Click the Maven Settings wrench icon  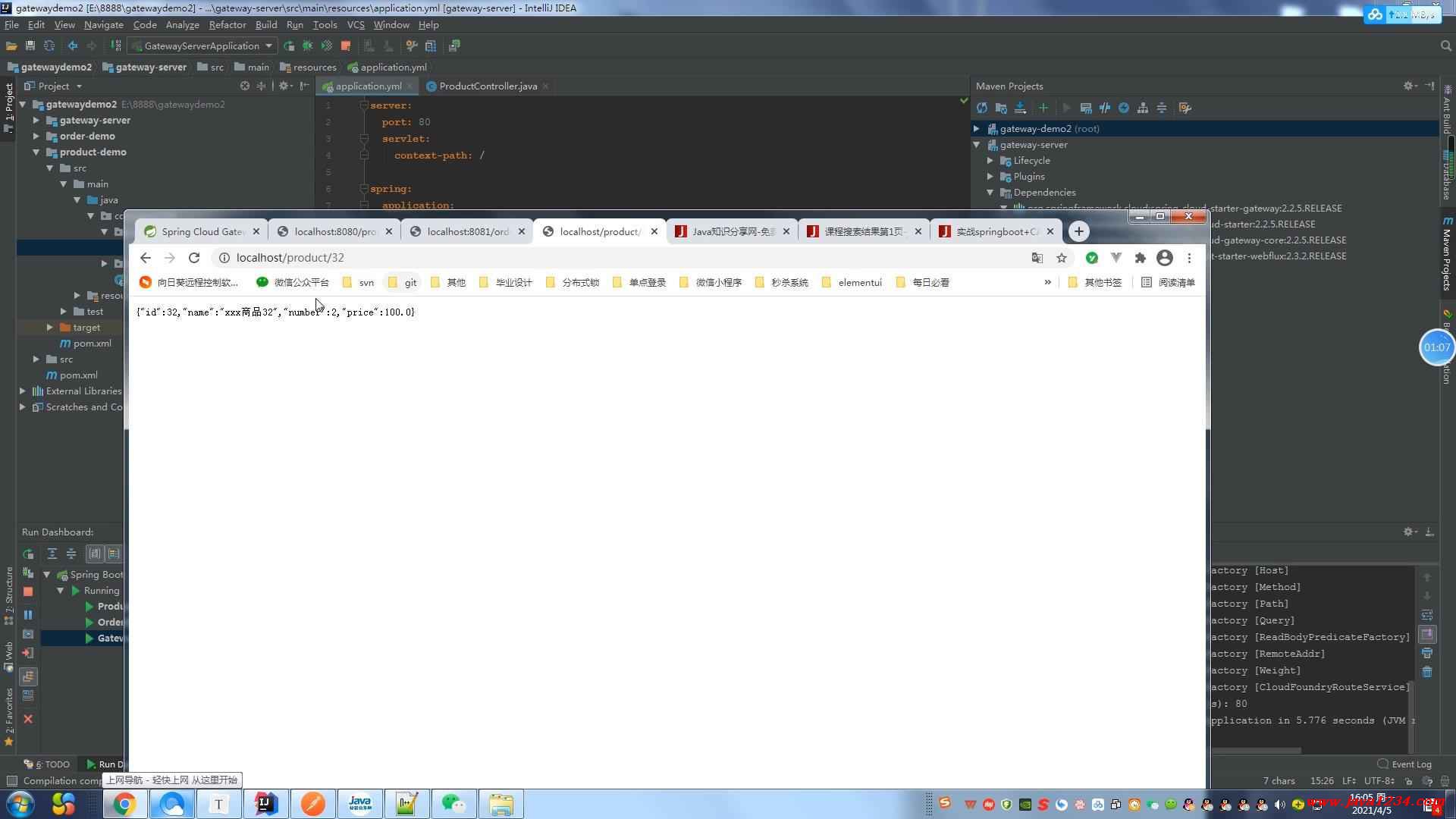click(1185, 108)
